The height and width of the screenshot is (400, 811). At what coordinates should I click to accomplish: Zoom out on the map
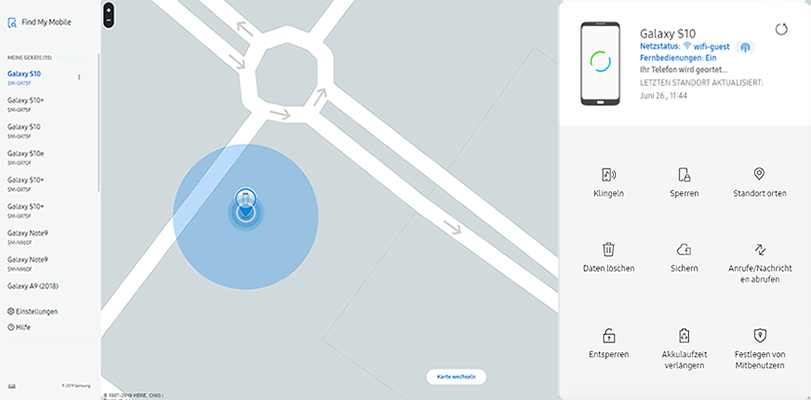108,21
